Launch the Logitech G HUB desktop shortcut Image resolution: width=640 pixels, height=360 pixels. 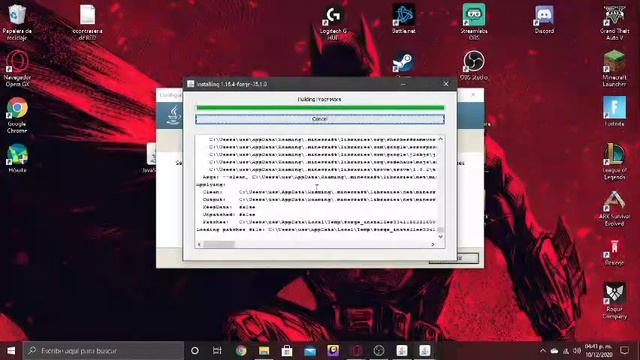(x=333, y=22)
